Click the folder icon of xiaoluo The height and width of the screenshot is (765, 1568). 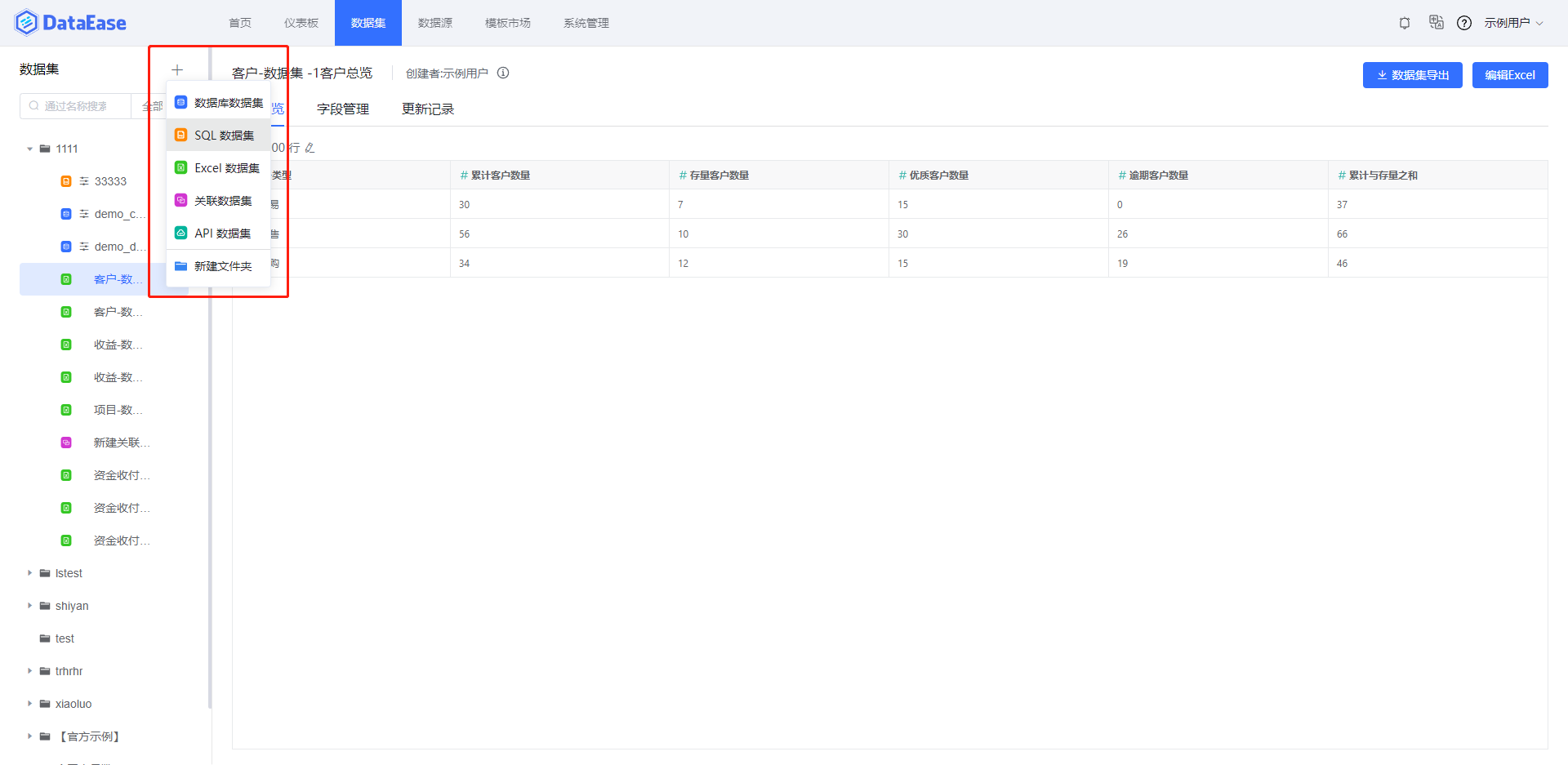click(x=45, y=704)
